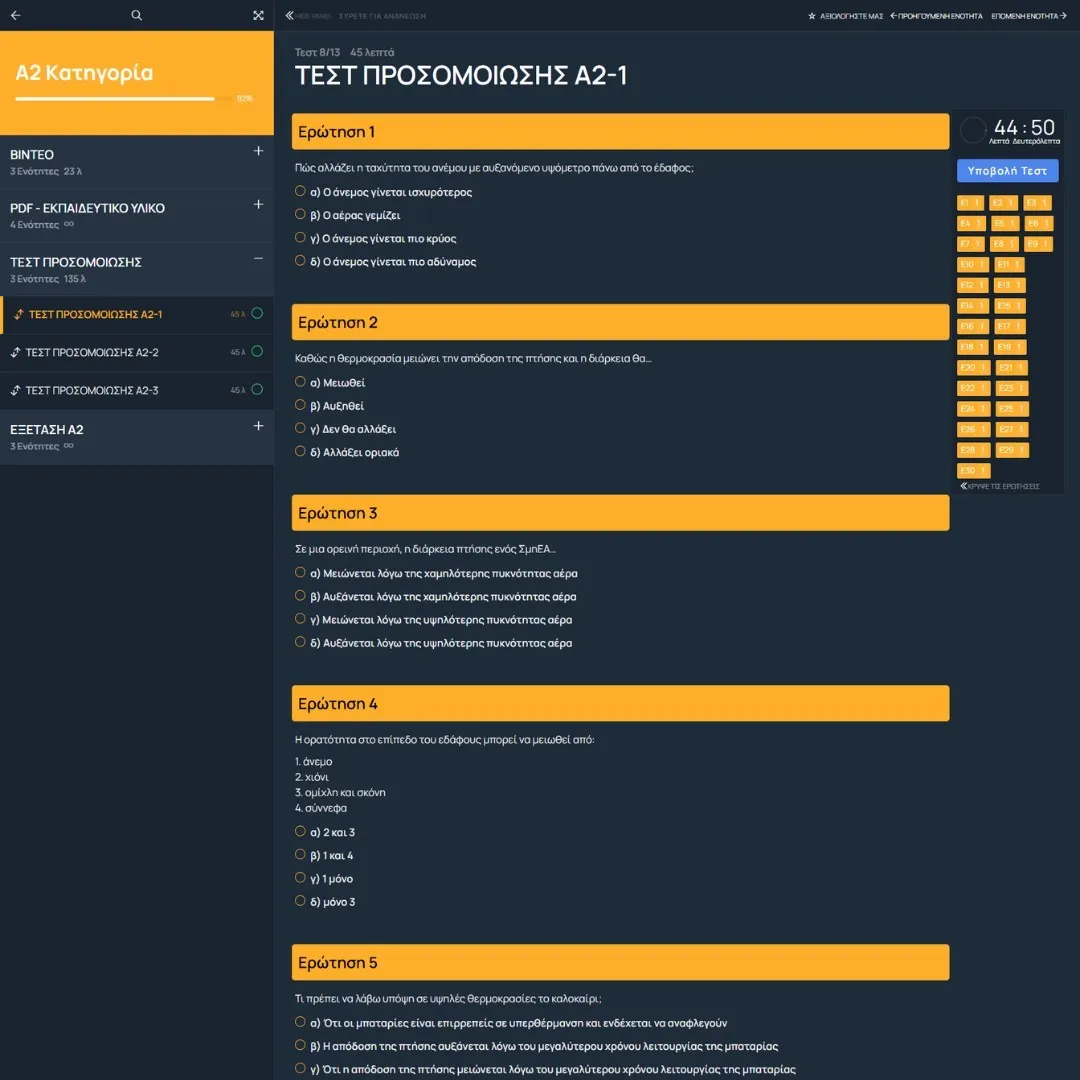1080x1080 pixels.
Task: Select answer β) 1 και 4
Action: pyautogui.click(x=300, y=855)
